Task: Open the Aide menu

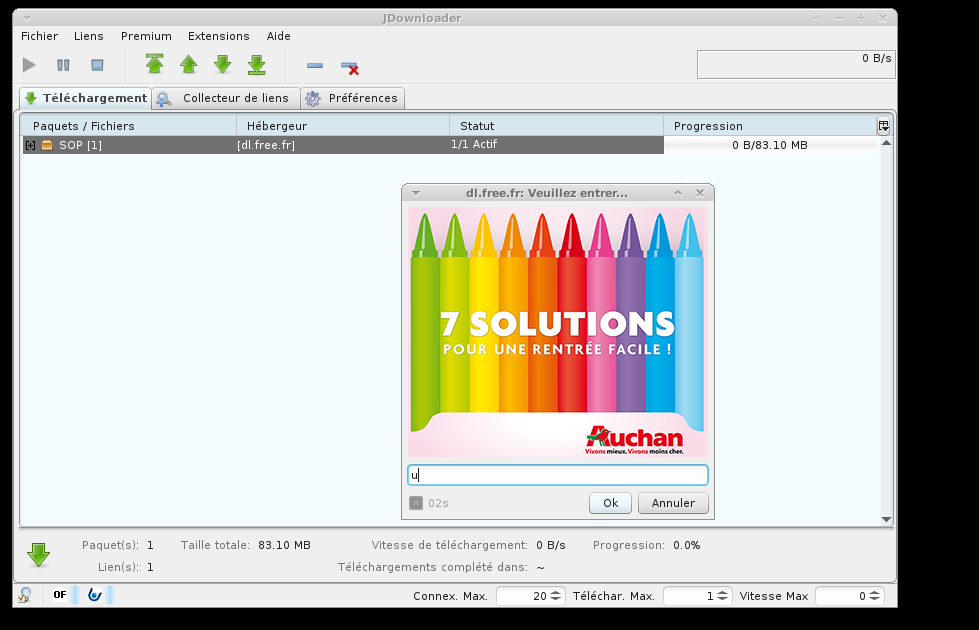Action: click(278, 36)
